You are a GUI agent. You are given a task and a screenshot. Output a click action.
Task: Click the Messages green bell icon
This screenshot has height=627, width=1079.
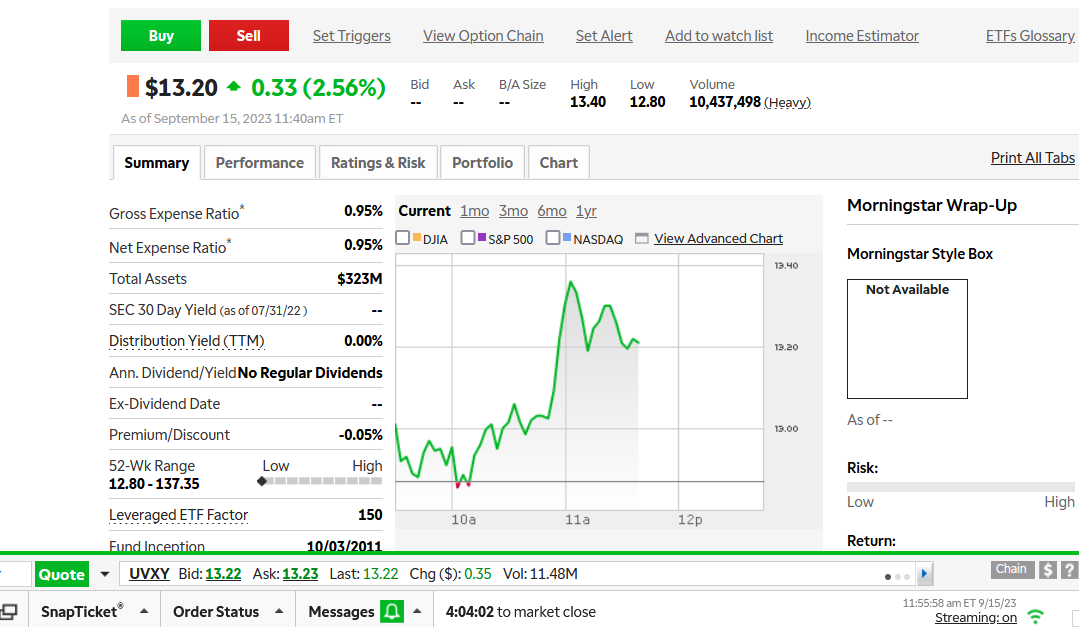[x=392, y=611]
